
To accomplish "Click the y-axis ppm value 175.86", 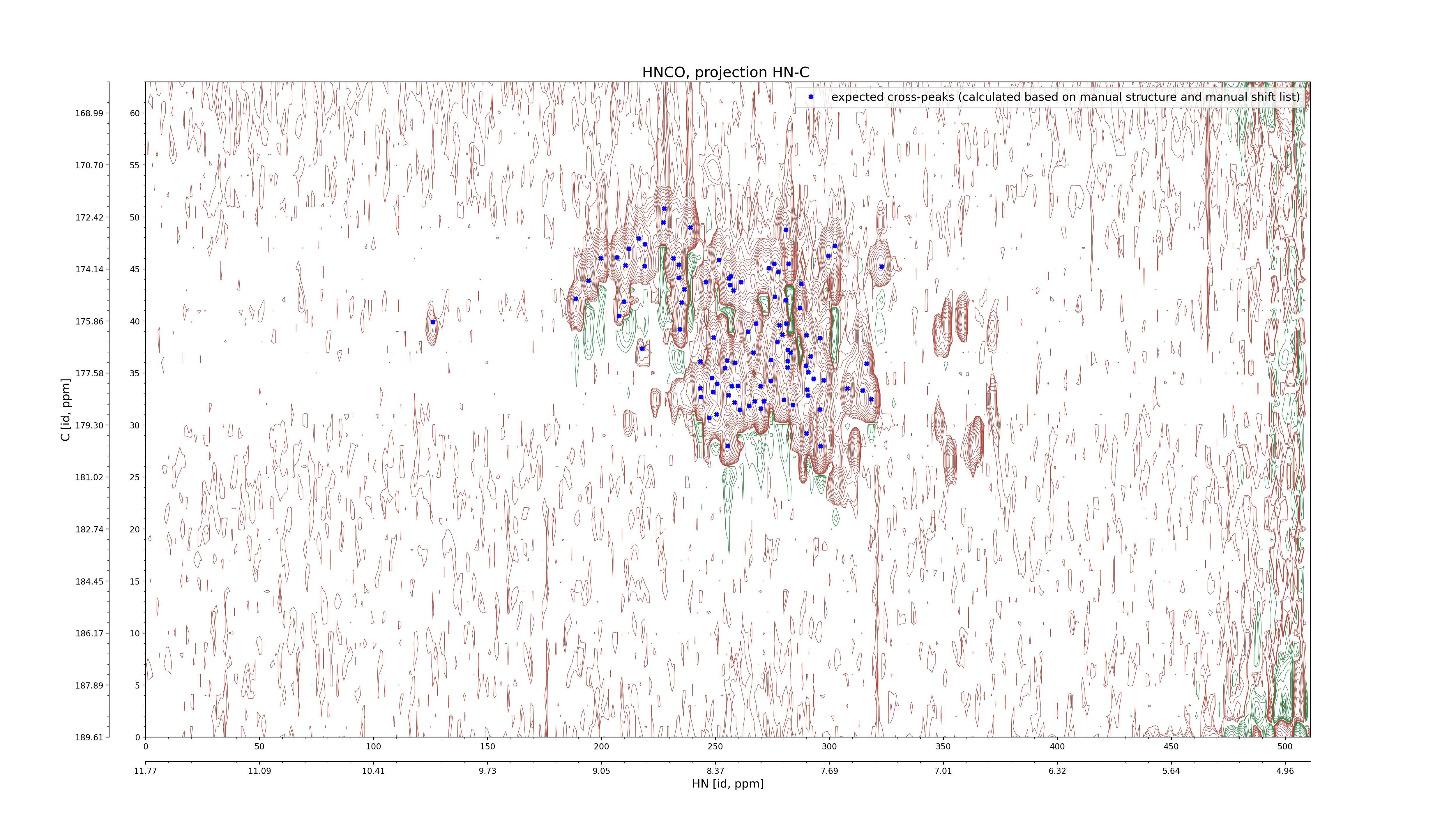I will (x=89, y=321).
